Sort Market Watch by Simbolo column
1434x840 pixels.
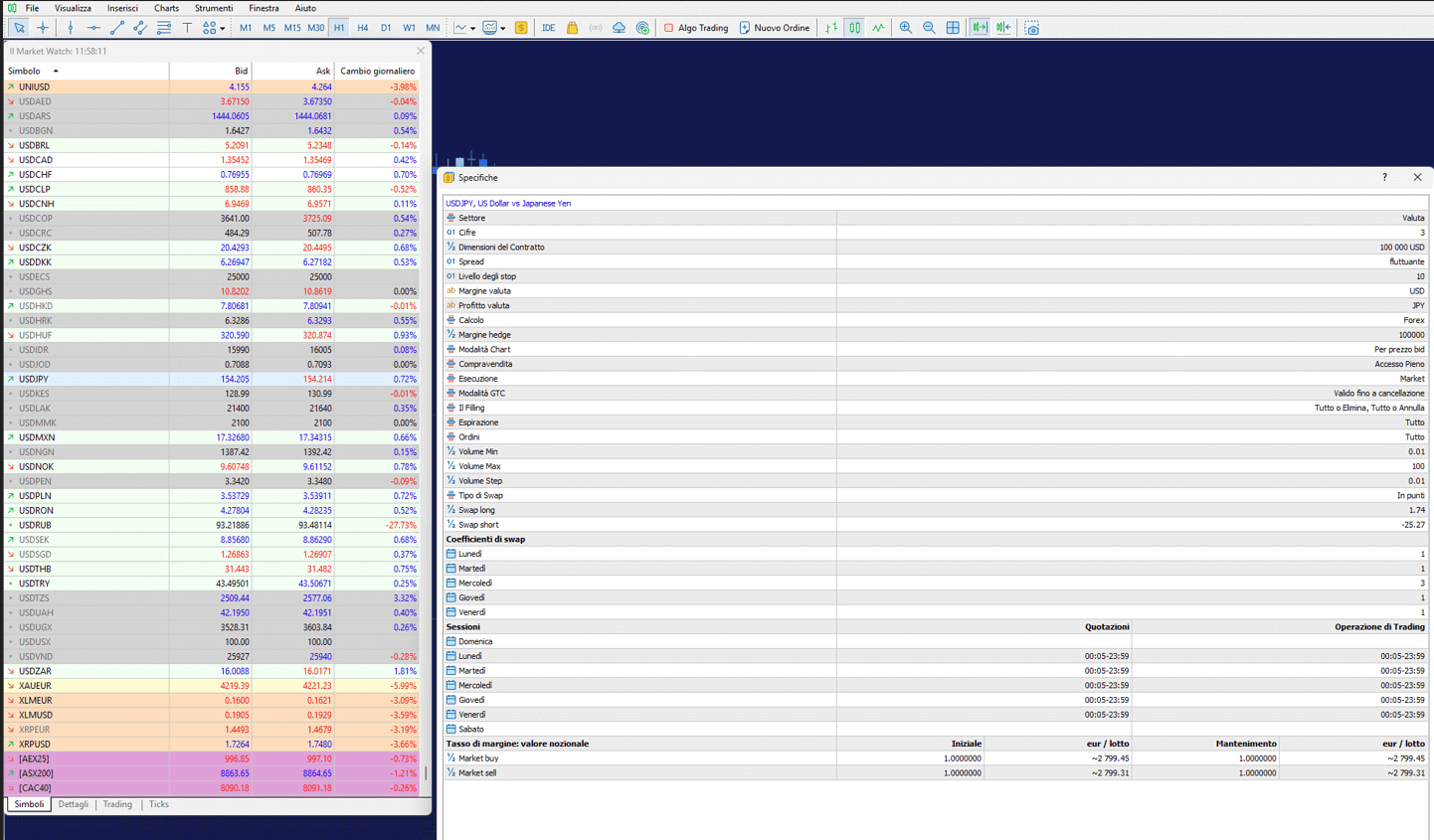tap(87, 71)
